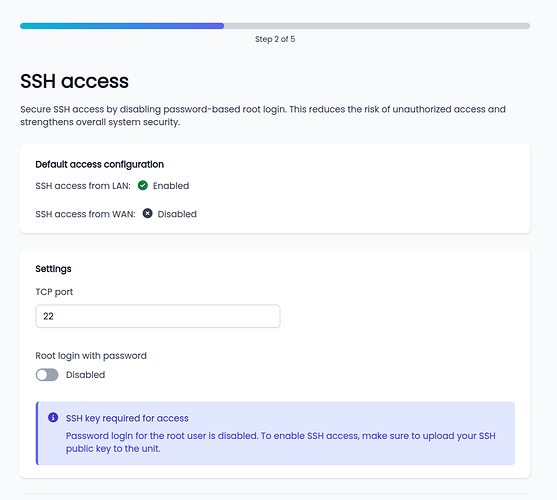This screenshot has height=500, width=557.
Task: Click the Disabled label beside toggle
Action: click(x=86, y=375)
